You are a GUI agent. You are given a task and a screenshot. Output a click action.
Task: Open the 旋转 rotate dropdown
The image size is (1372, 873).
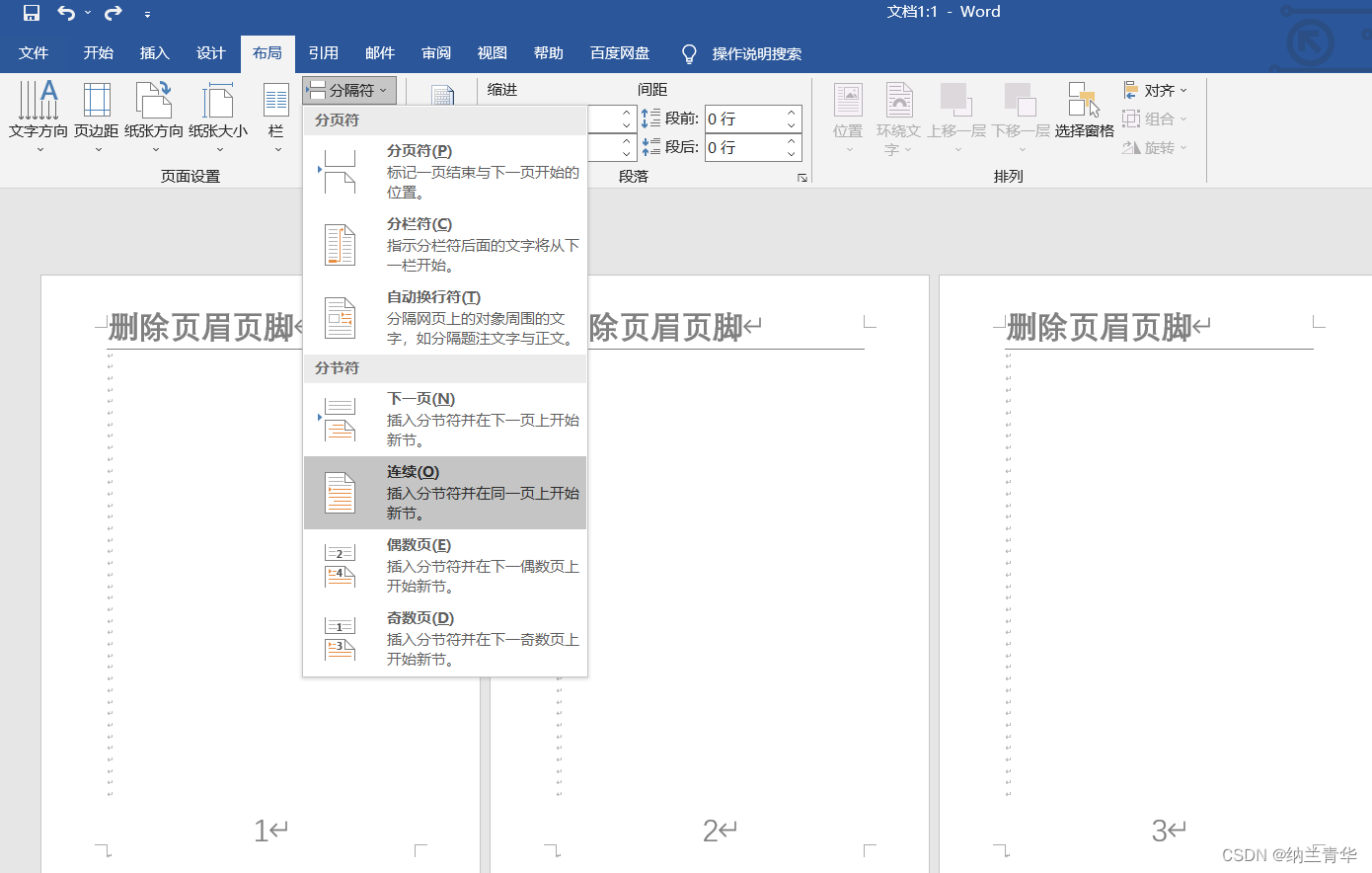coord(1155,147)
